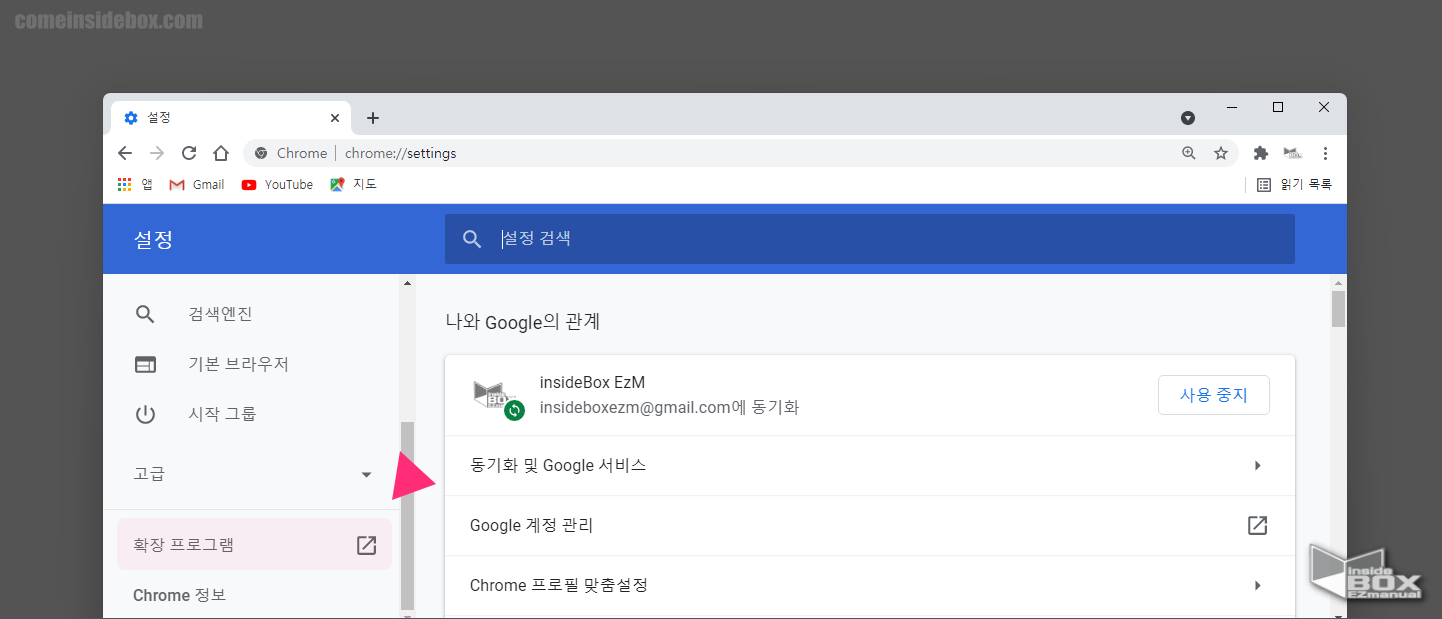This screenshot has height=619, width=1442.
Task: Open the Gmail bookmark
Action: coord(197,184)
